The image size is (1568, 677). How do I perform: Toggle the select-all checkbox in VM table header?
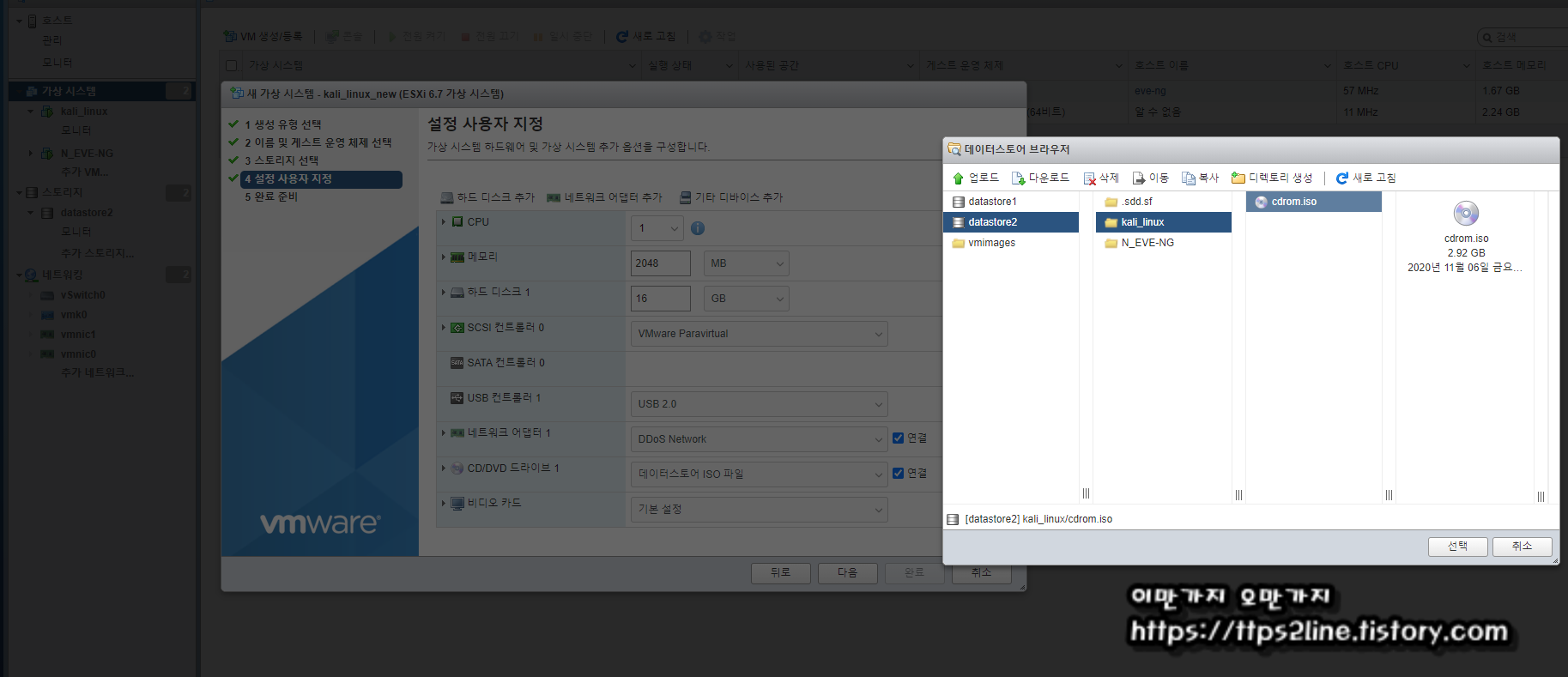tap(231, 66)
